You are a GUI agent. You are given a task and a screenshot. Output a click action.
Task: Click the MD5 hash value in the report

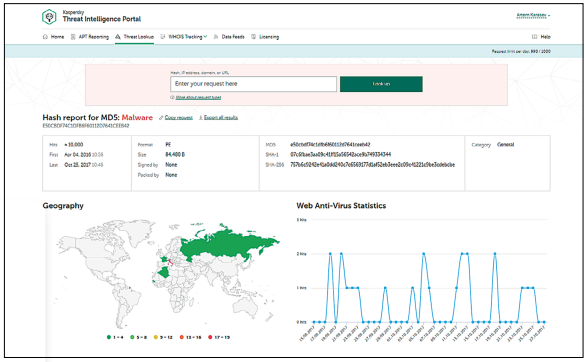[x=330, y=144]
